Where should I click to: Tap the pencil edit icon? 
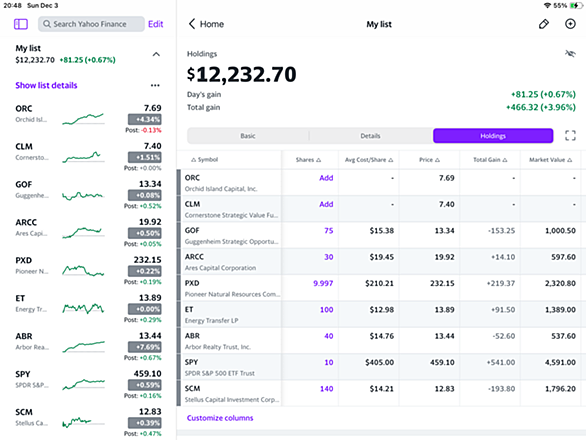pyautogui.click(x=544, y=24)
